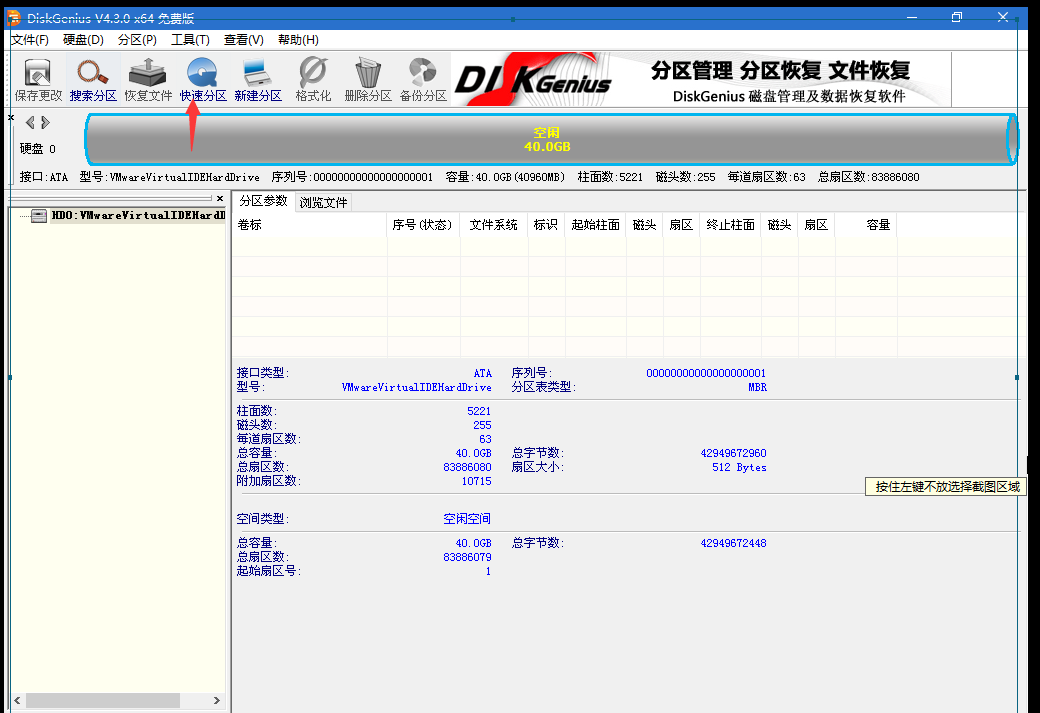Image resolution: width=1040 pixels, height=713 pixels.
Task: Click the 空闲空间 space type value
Action: click(467, 519)
